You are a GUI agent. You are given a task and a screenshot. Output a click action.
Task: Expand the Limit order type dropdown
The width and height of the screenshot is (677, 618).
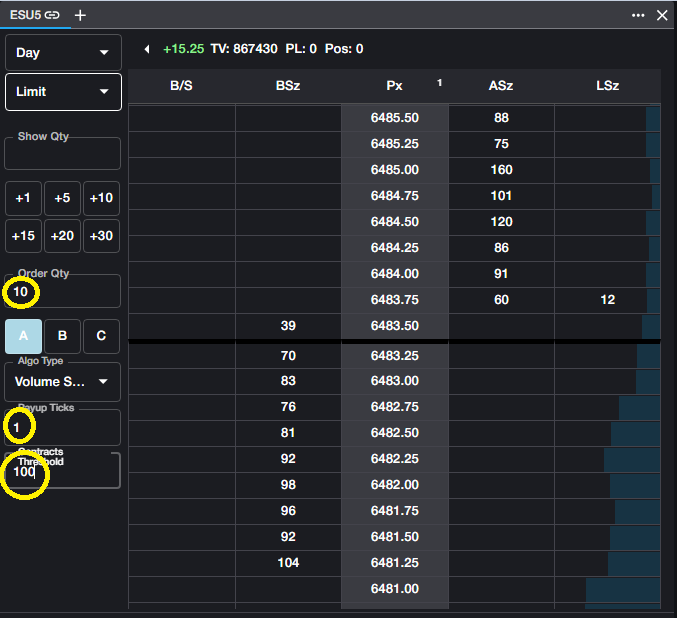[x=63, y=92]
